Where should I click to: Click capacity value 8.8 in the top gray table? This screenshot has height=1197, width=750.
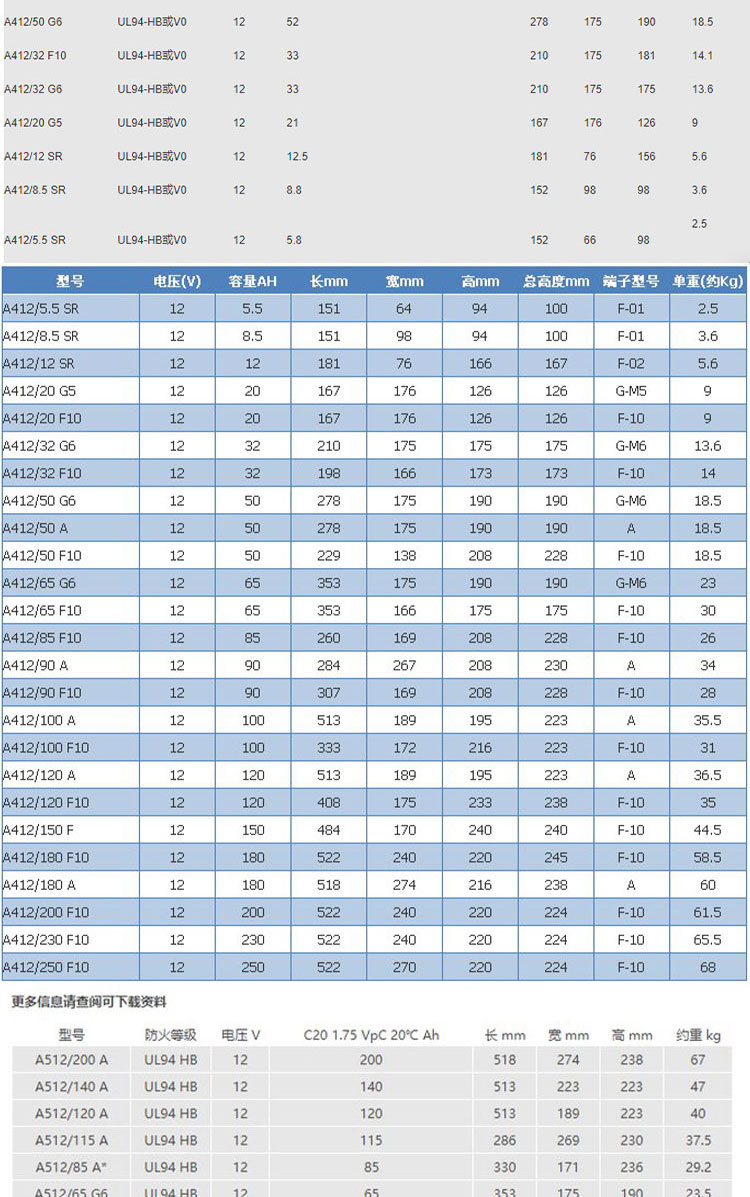(x=294, y=190)
